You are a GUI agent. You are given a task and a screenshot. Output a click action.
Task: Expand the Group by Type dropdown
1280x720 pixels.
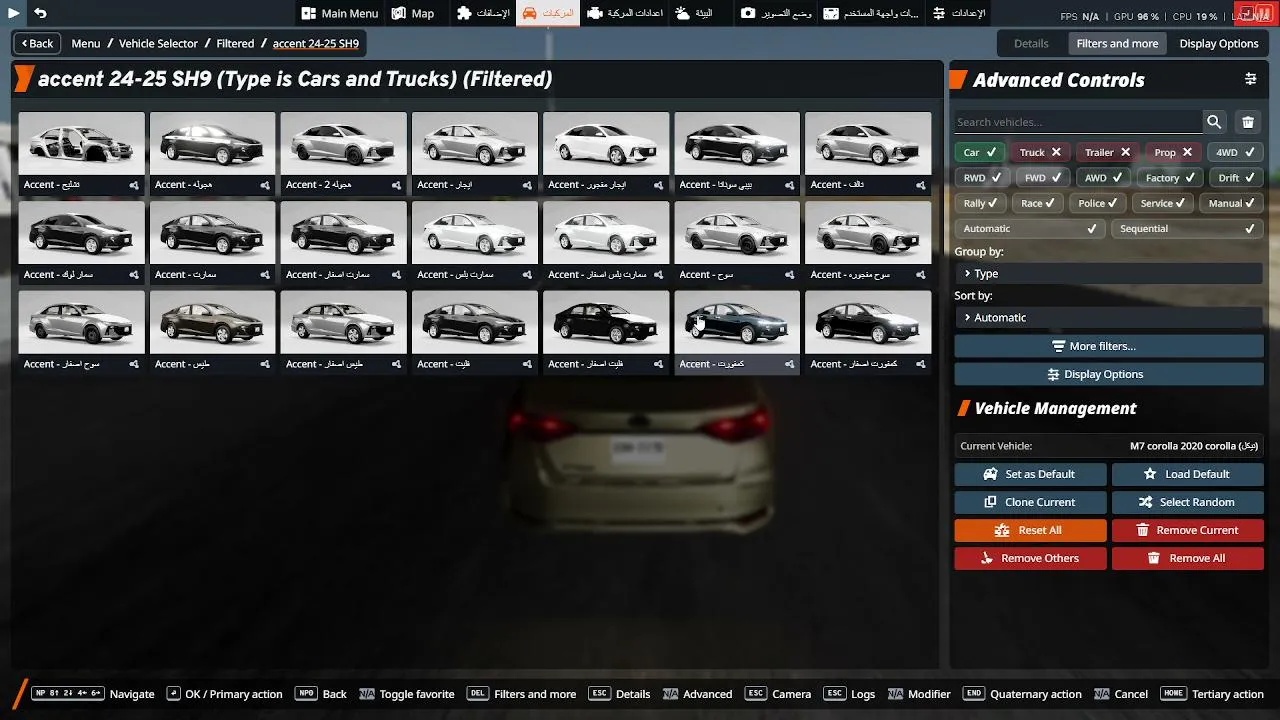point(1109,273)
